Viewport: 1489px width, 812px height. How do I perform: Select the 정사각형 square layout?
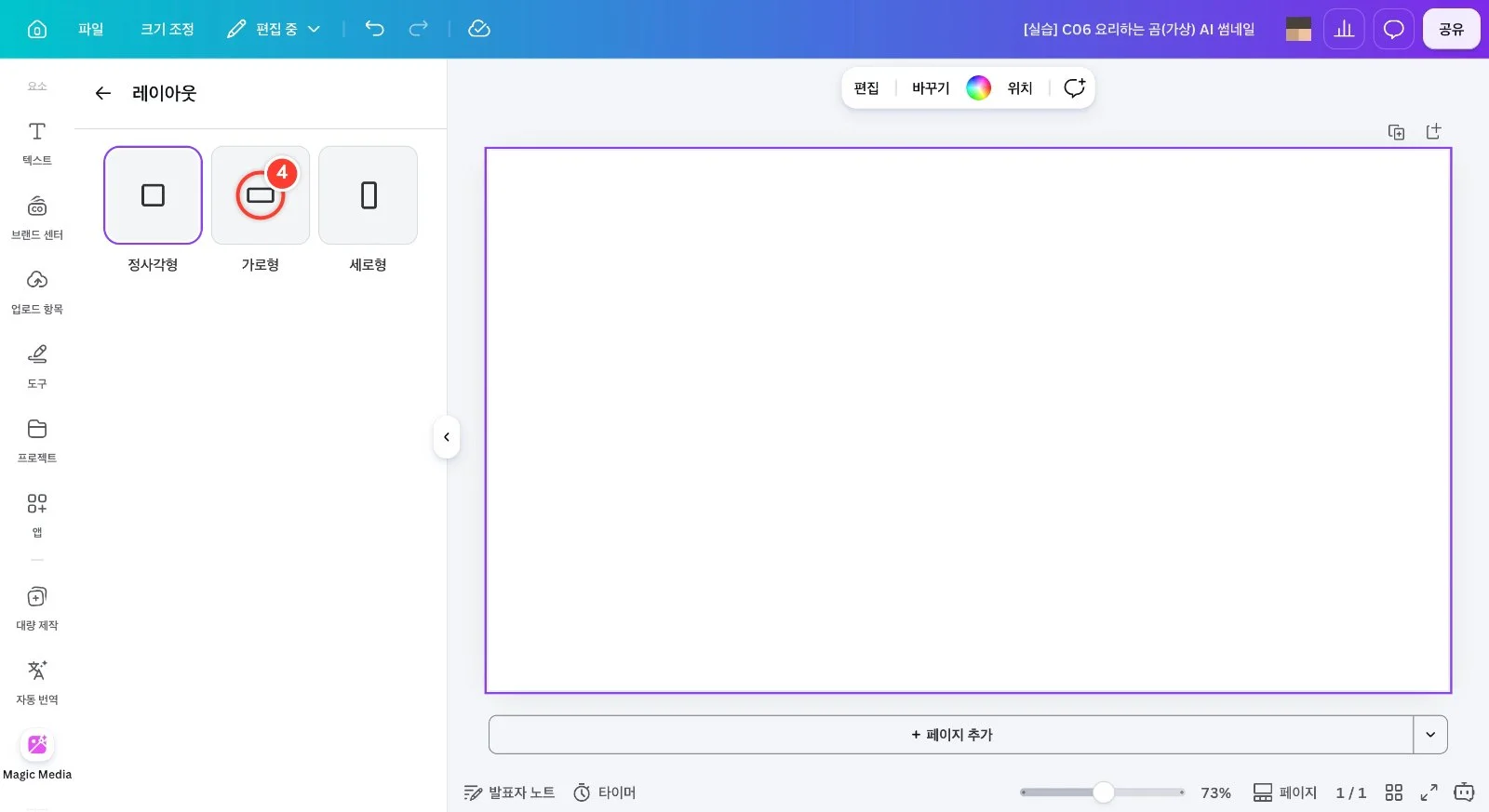[153, 195]
